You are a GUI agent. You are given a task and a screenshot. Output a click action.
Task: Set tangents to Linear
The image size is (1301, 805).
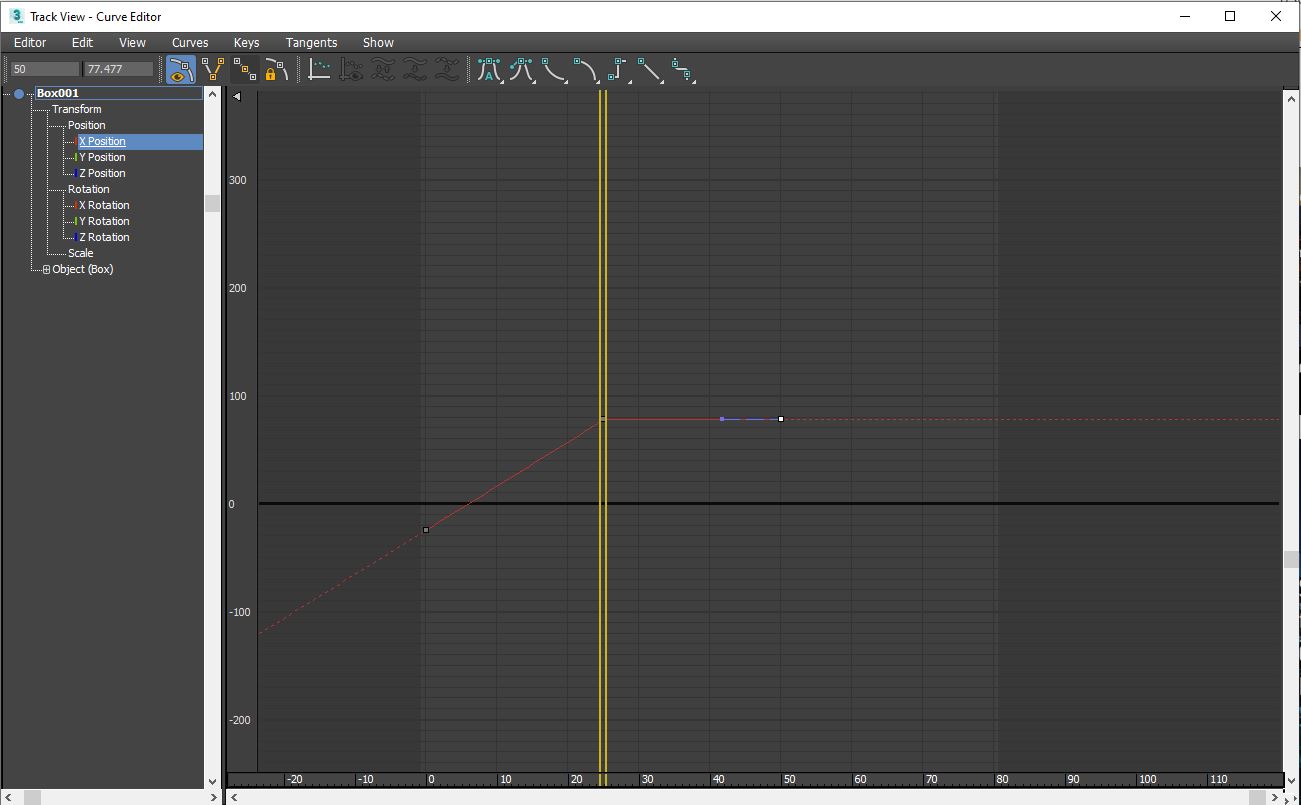coord(650,69)
